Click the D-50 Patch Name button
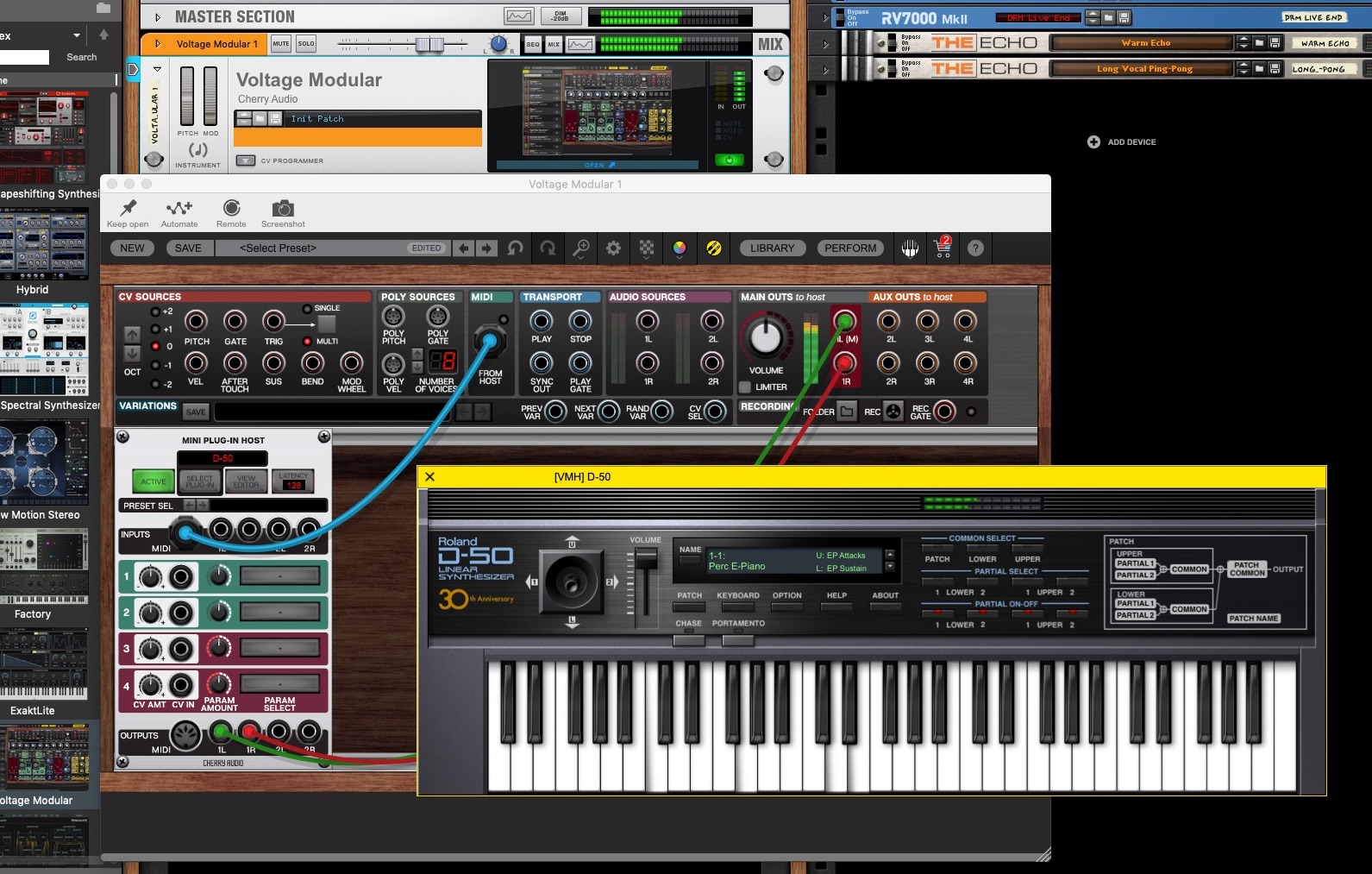This screenshot has height=874, width=1372. click(1253, 618)
